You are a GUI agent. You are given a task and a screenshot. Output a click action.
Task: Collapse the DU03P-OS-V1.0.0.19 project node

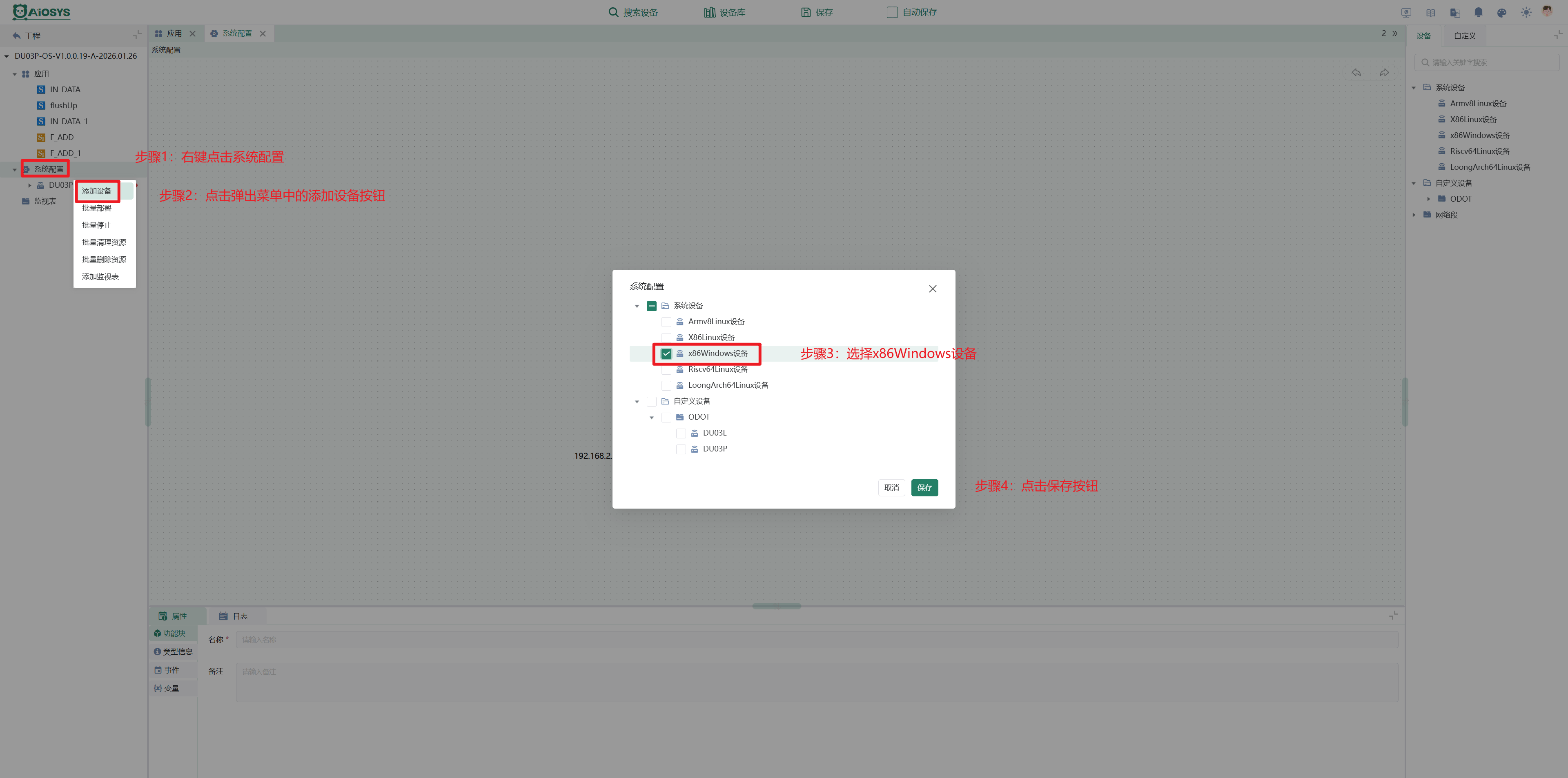(x=7, y=56)
